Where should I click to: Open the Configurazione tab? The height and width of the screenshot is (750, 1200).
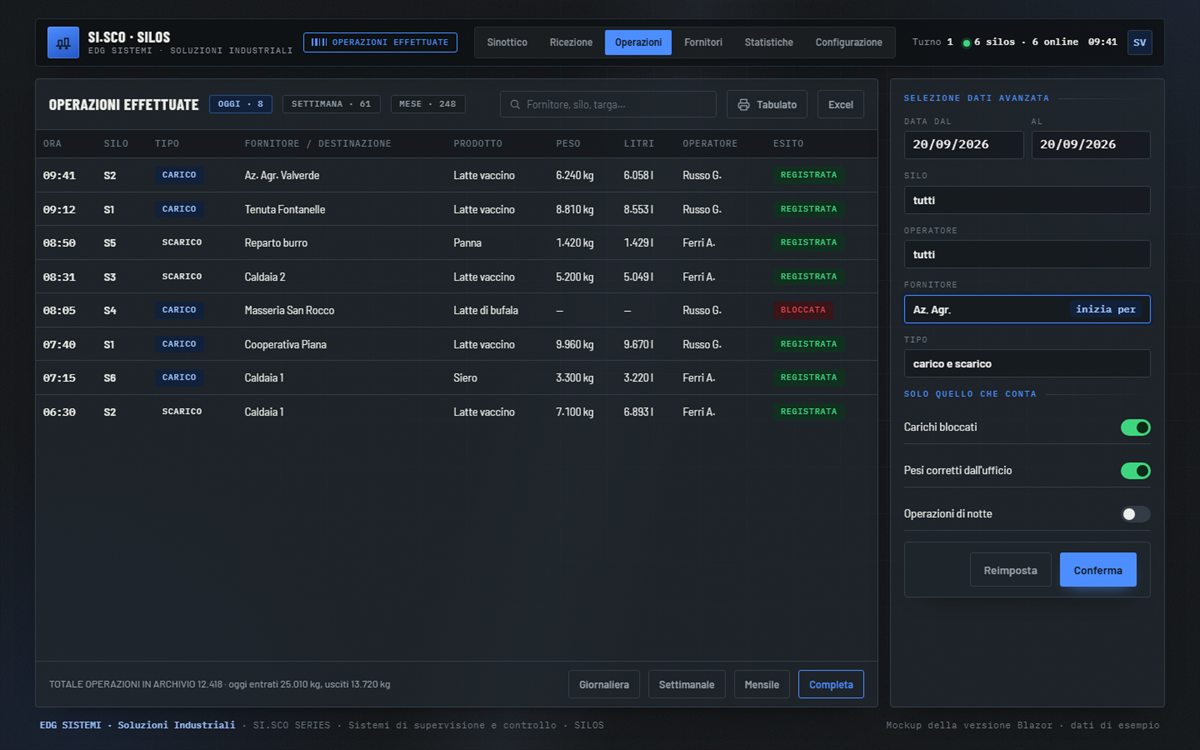tap(849, 42)
